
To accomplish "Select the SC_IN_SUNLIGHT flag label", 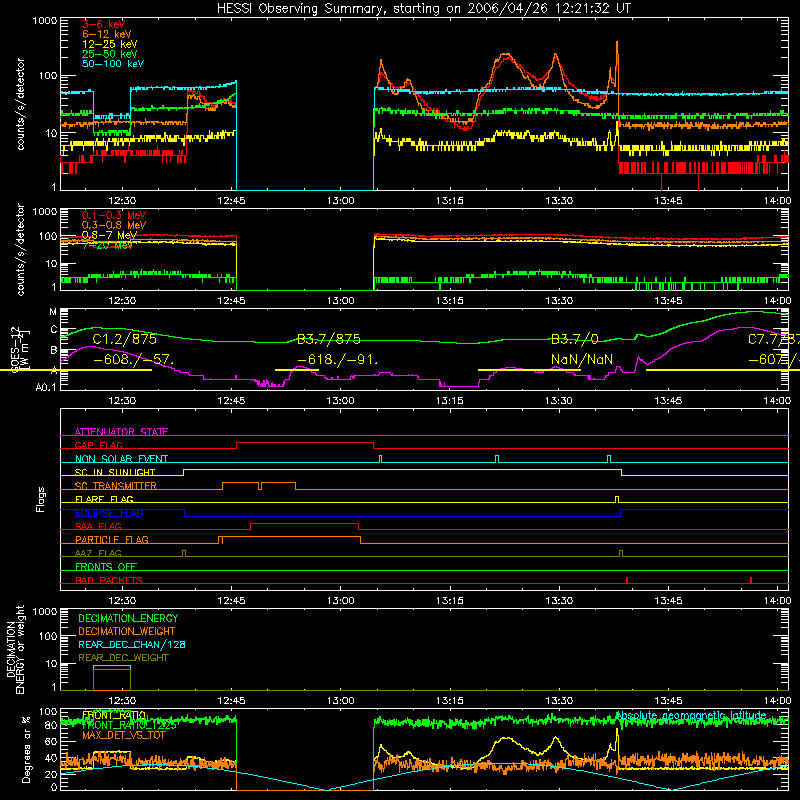I will coord(115,472).
